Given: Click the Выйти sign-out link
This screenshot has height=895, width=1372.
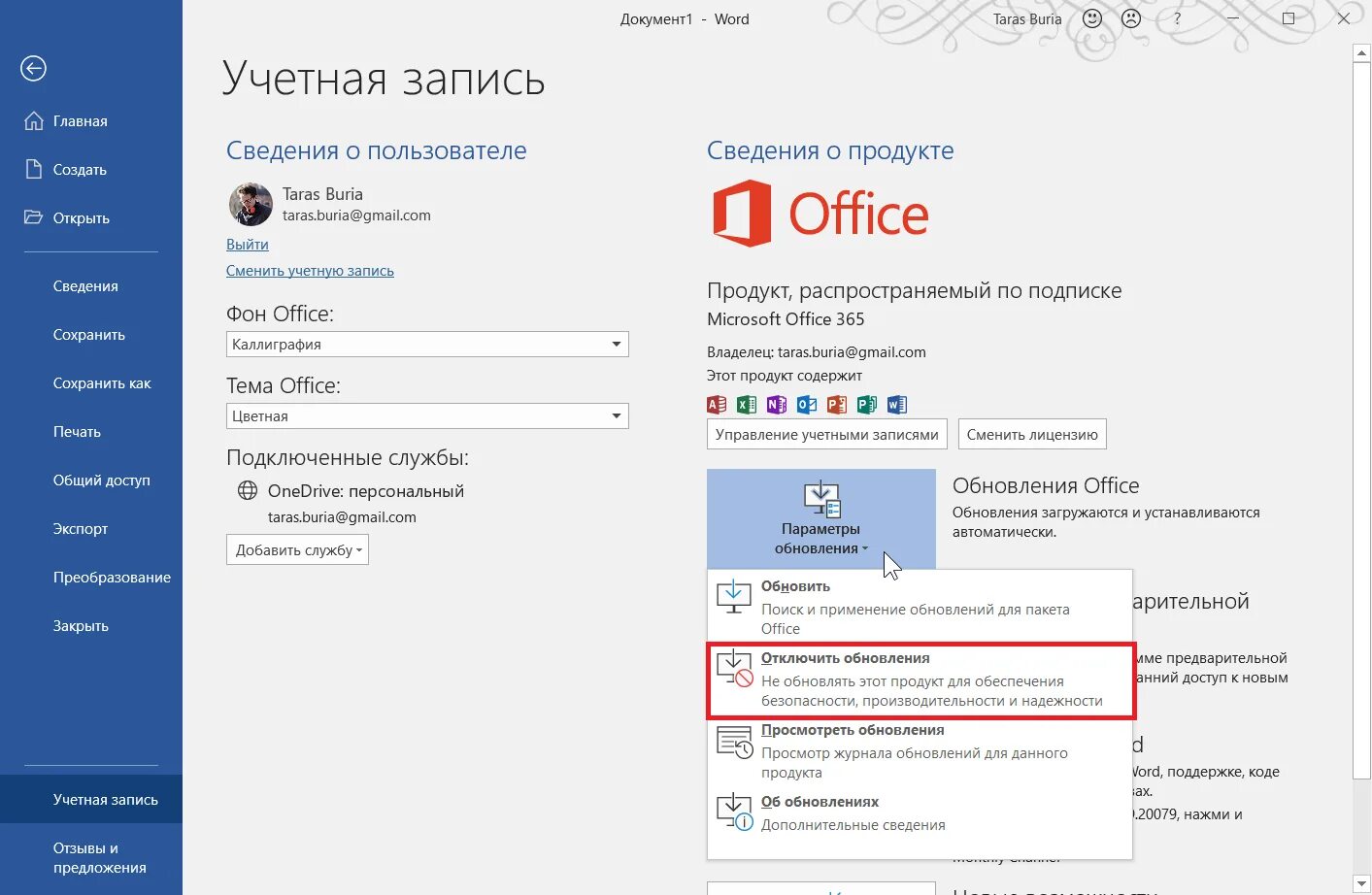Looking at the screenshot, I should pos(248,245).
